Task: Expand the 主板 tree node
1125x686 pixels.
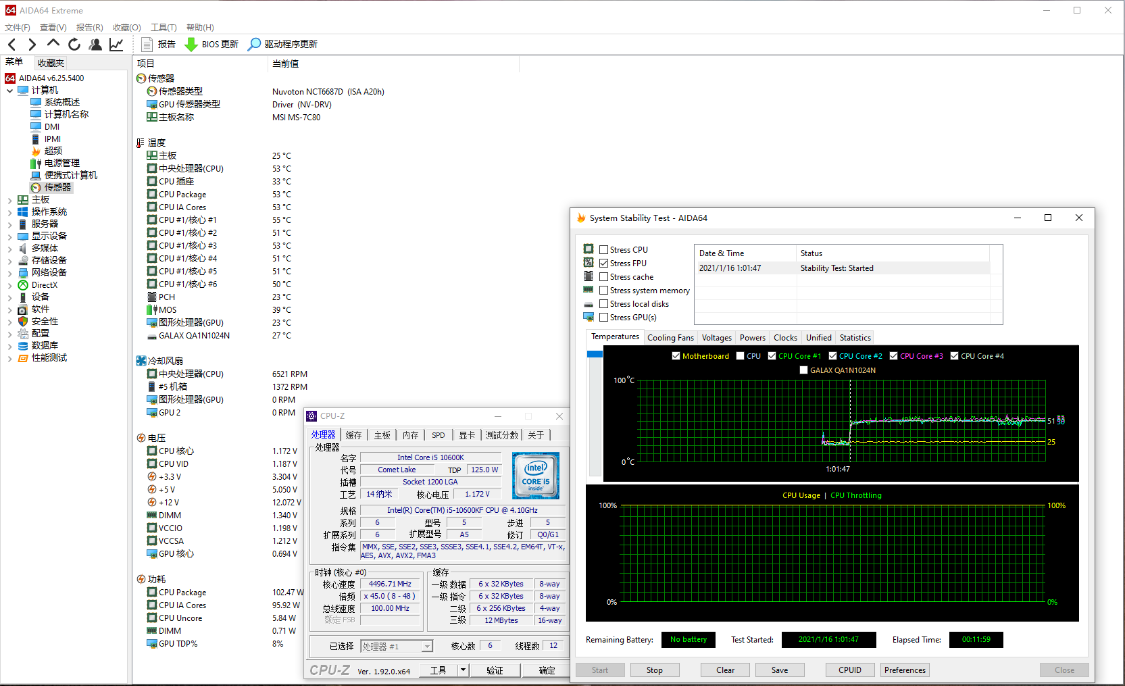Action: point(10,200)
